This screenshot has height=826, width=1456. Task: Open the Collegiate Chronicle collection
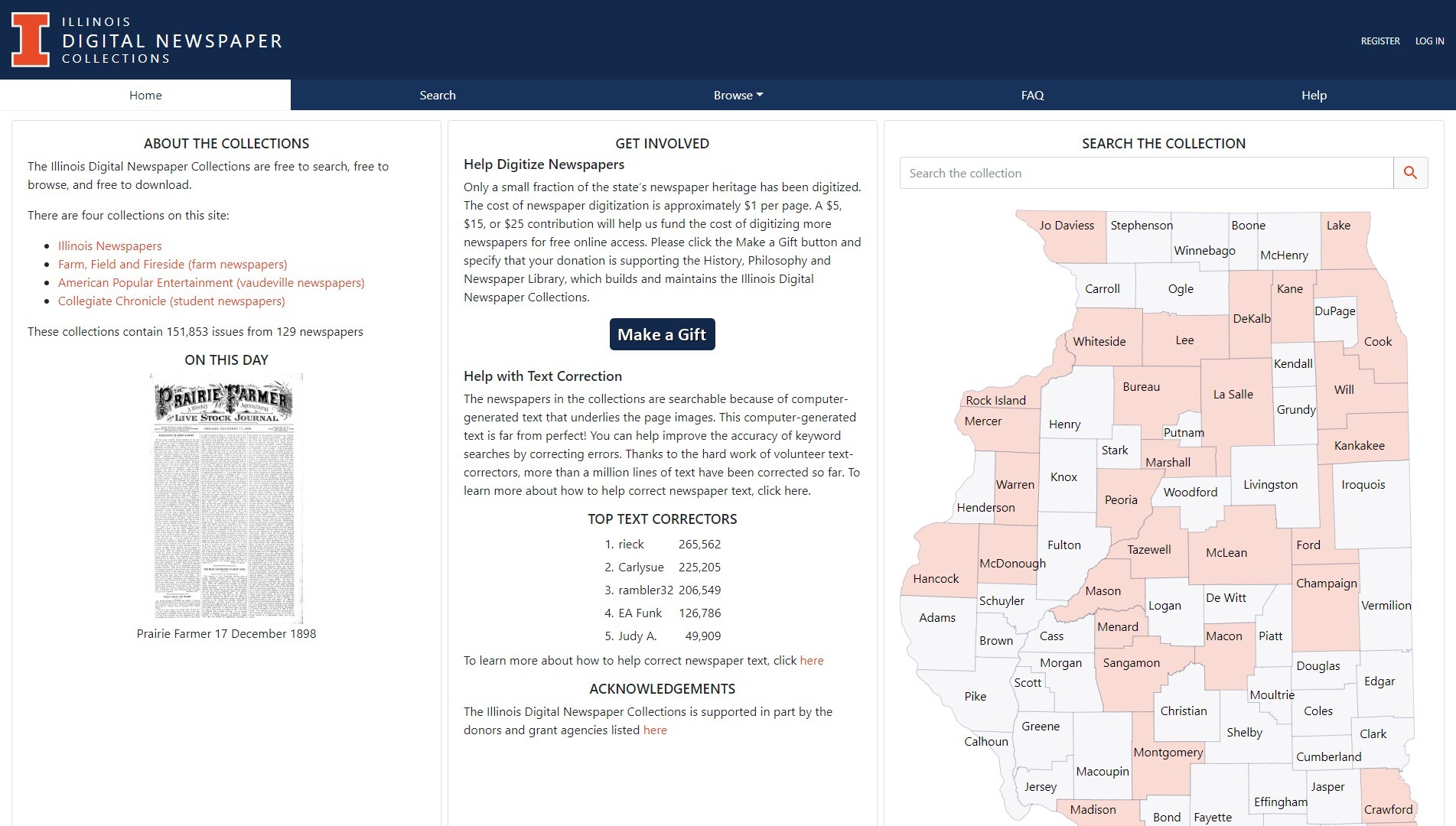click(171, 301)
